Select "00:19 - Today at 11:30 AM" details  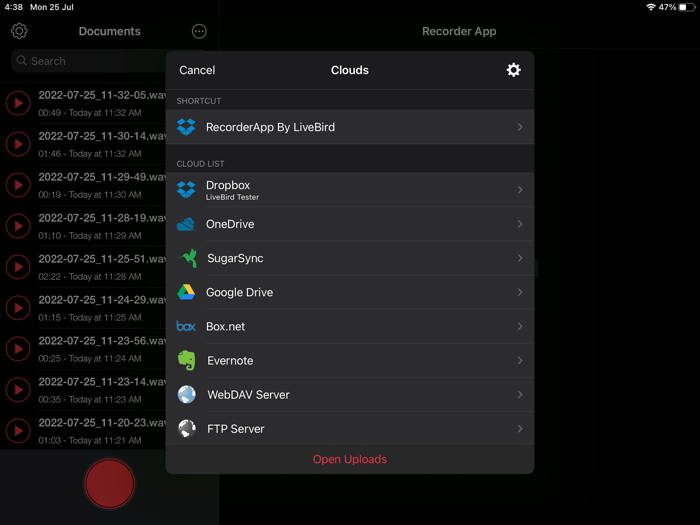[x=90, y=195]
